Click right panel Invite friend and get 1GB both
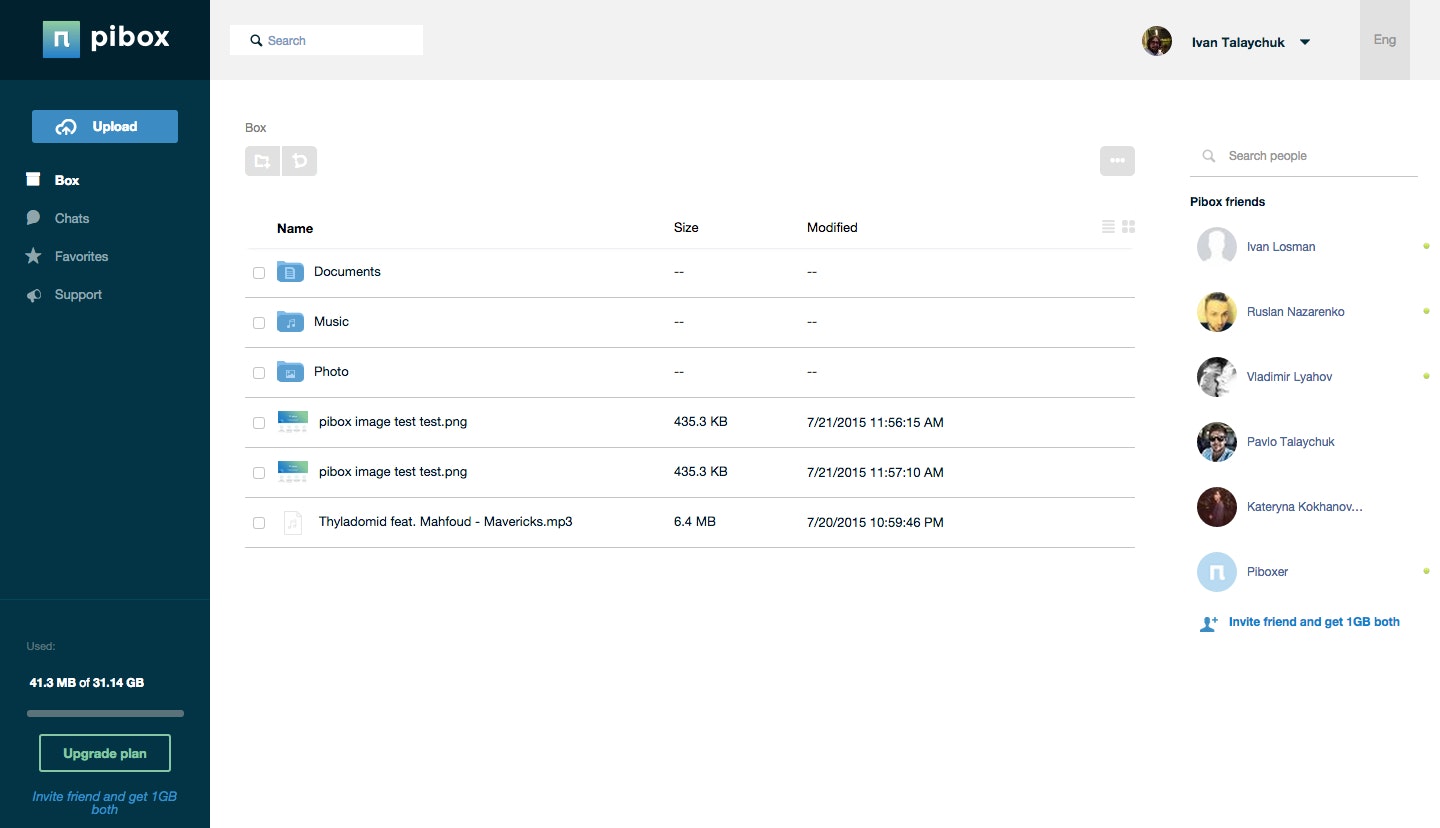Image resolution: width=1440 pixels, height=828 pixels. tap(1314, 622)
